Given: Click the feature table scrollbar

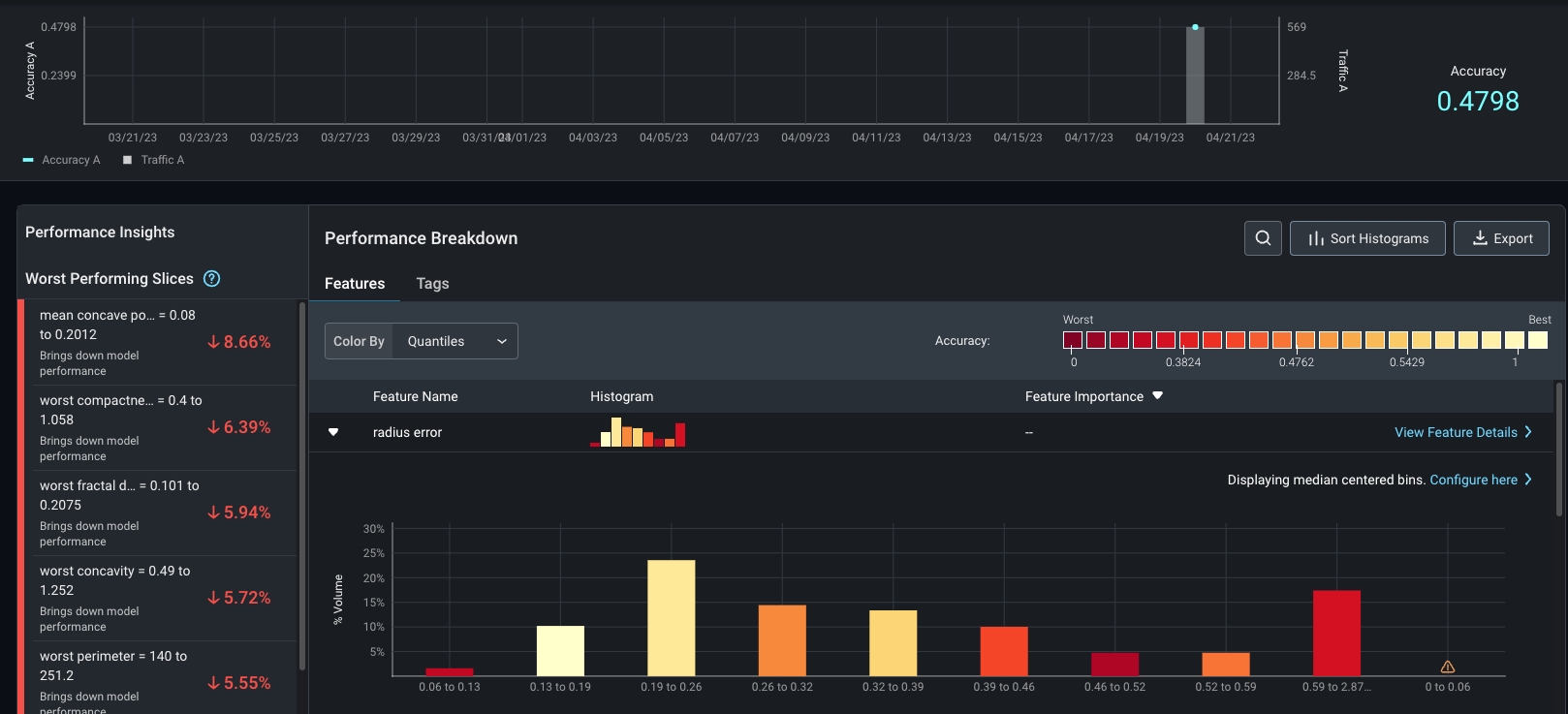Looking at the screenshot, I should [x=1559, y=449].
